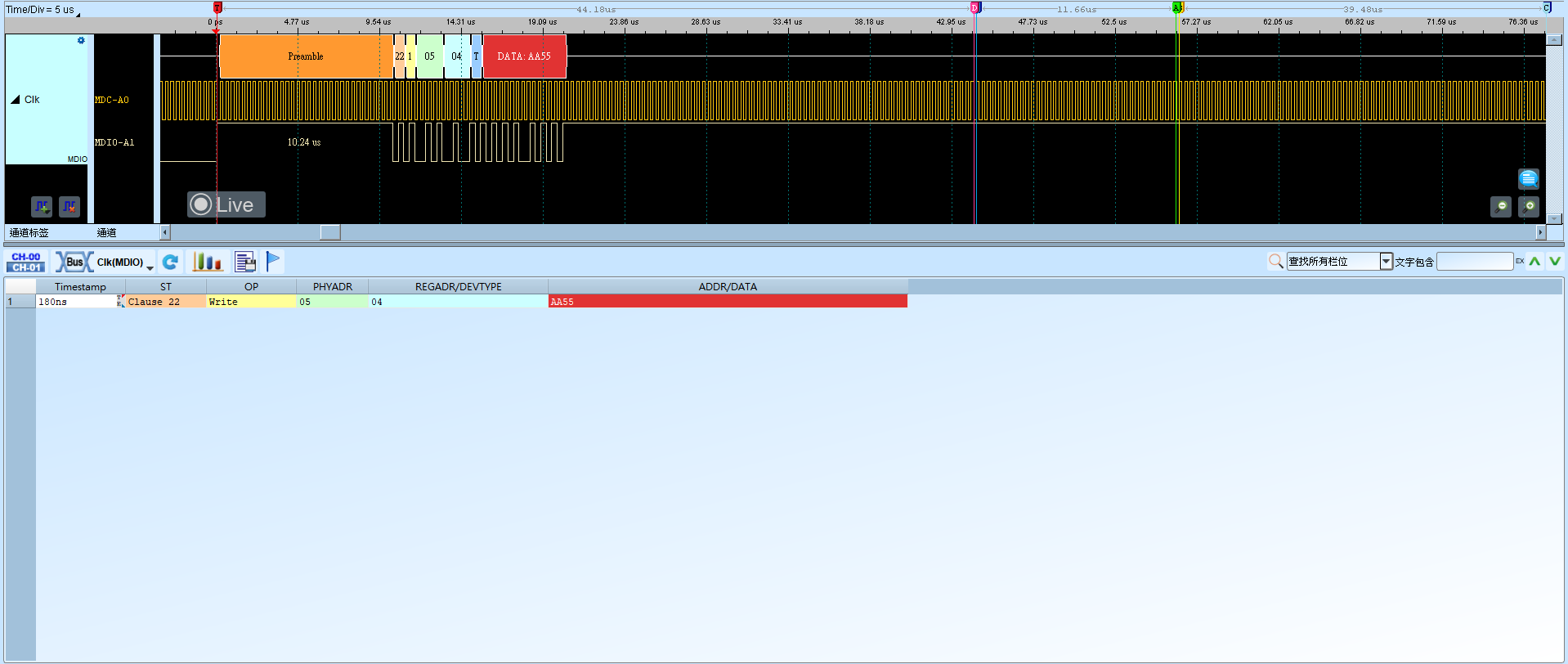Click the Bus decode icon

coord(74,262)
